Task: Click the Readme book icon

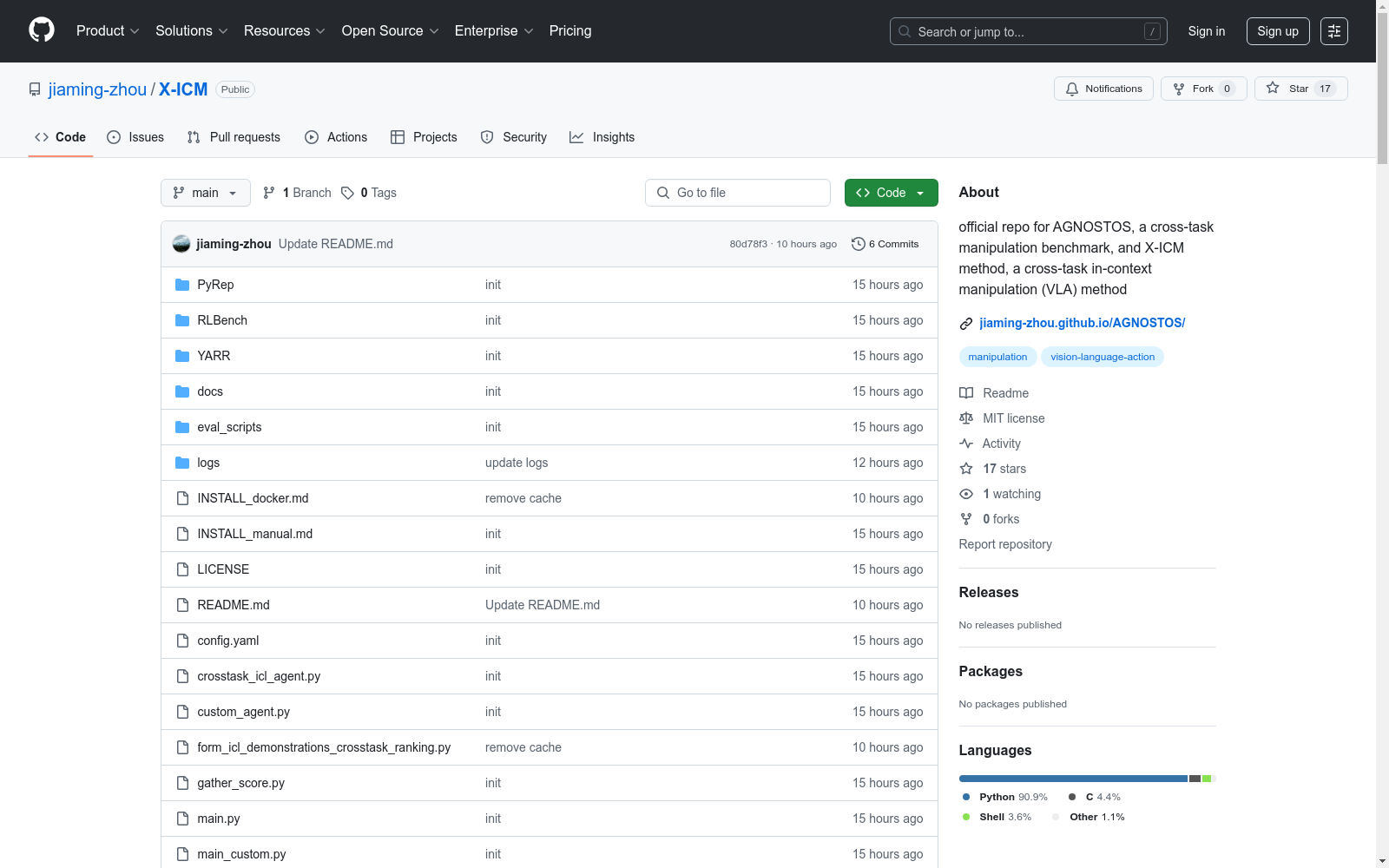Action: pyautogui.click(x=966, y=393)
